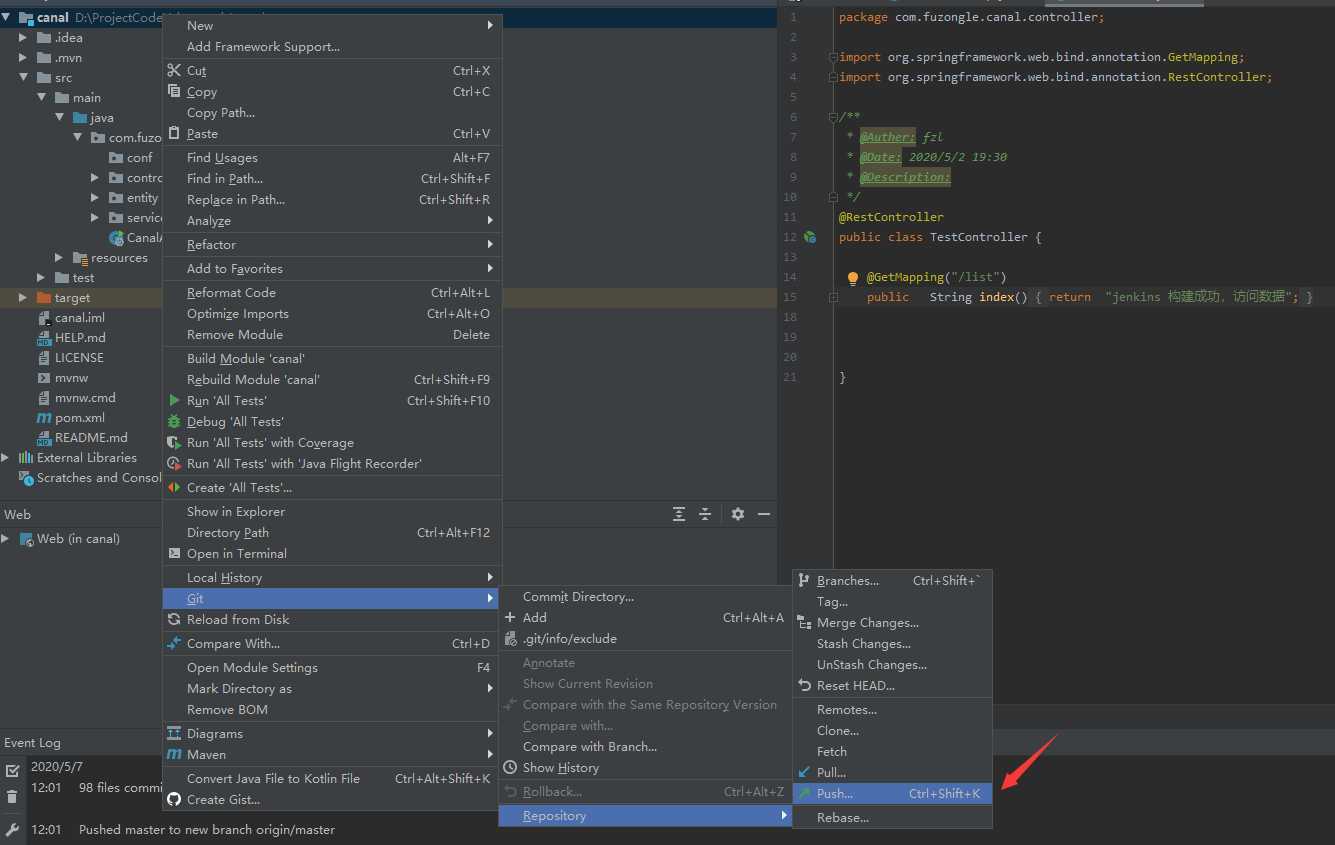Screen dimensions: 1335x845
Task: Click the Compare With arrows icon
Action: tap(174, 643)
